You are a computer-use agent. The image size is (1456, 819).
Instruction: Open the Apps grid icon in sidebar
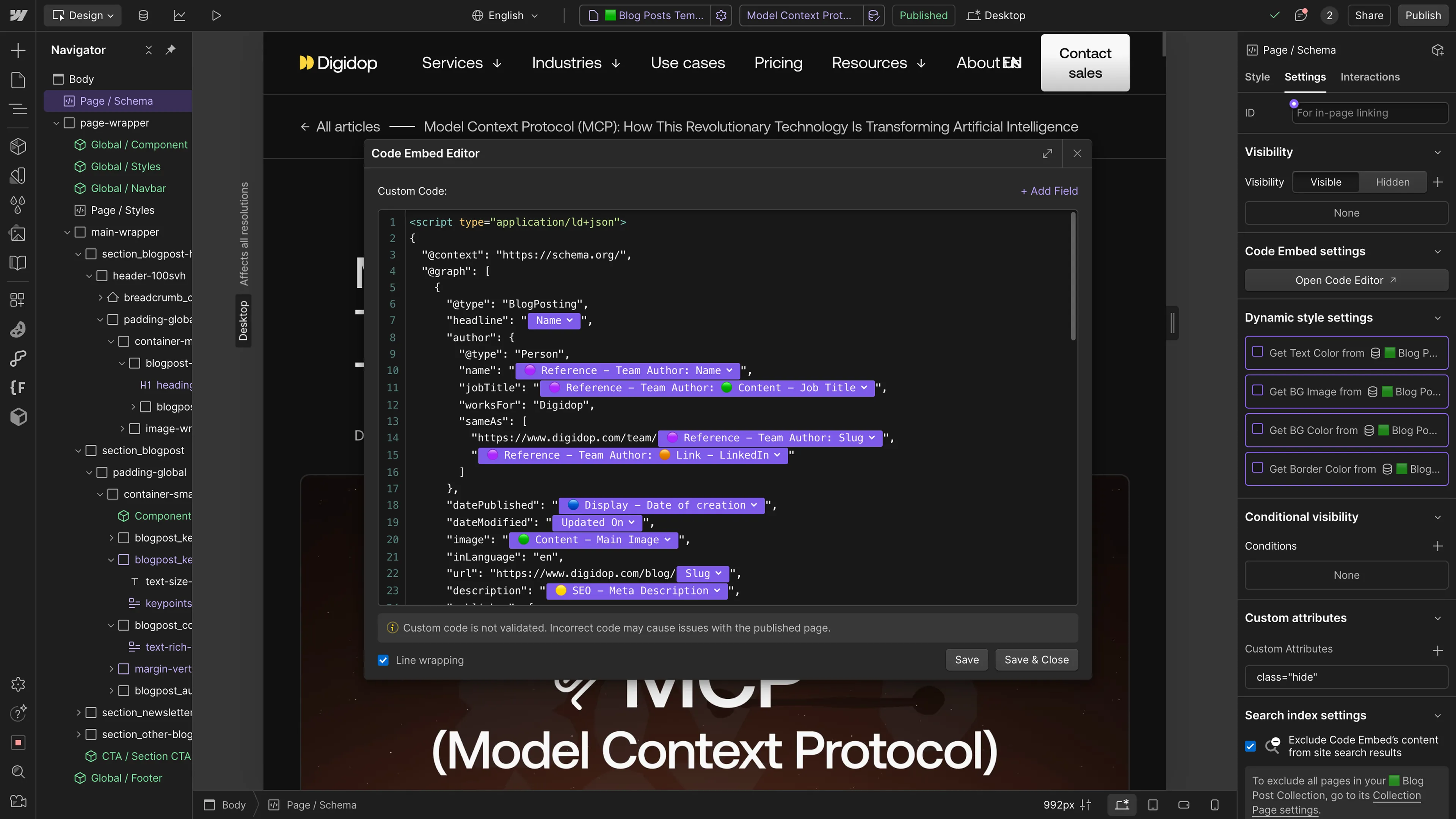coord(18,300)
